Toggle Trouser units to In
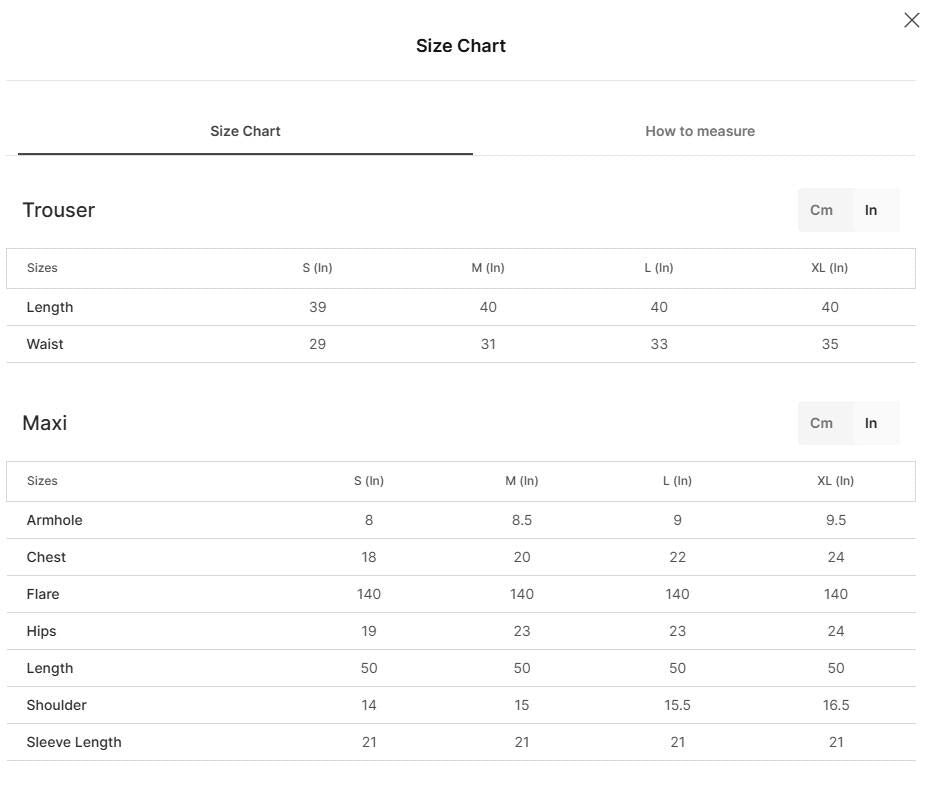 pos(871,210)
